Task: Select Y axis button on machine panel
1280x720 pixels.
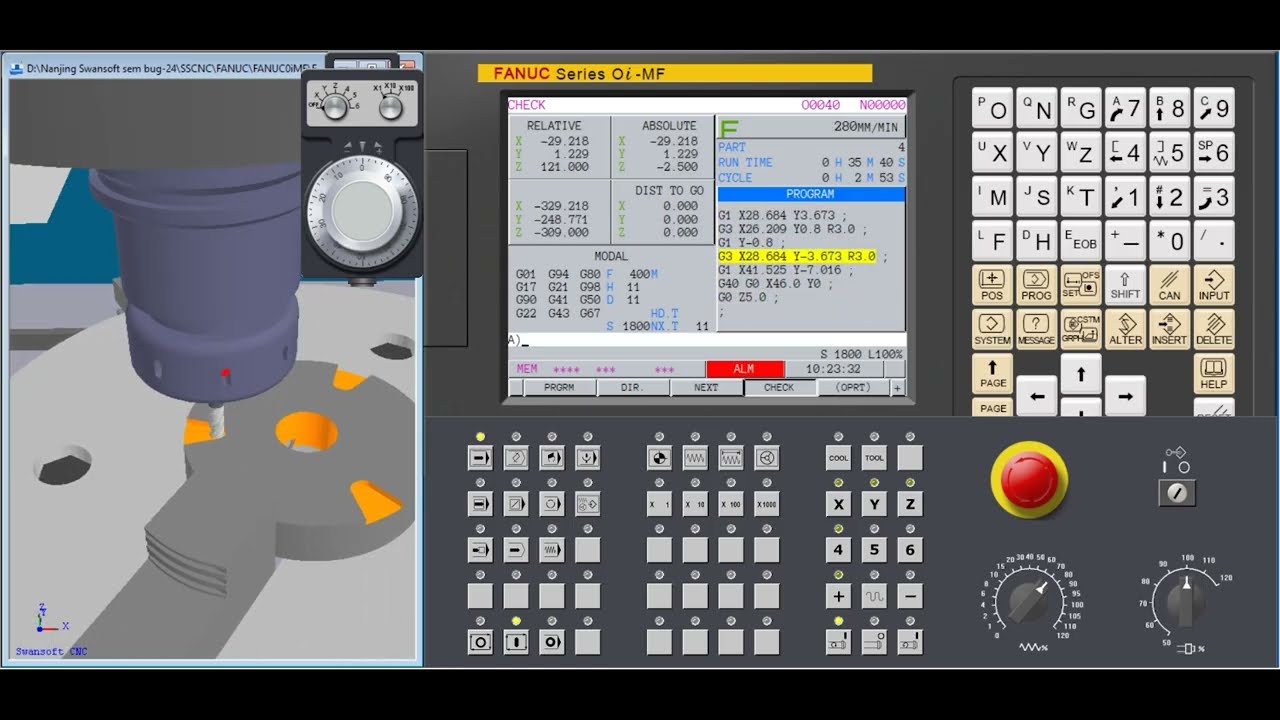Action: click(875, 504)
